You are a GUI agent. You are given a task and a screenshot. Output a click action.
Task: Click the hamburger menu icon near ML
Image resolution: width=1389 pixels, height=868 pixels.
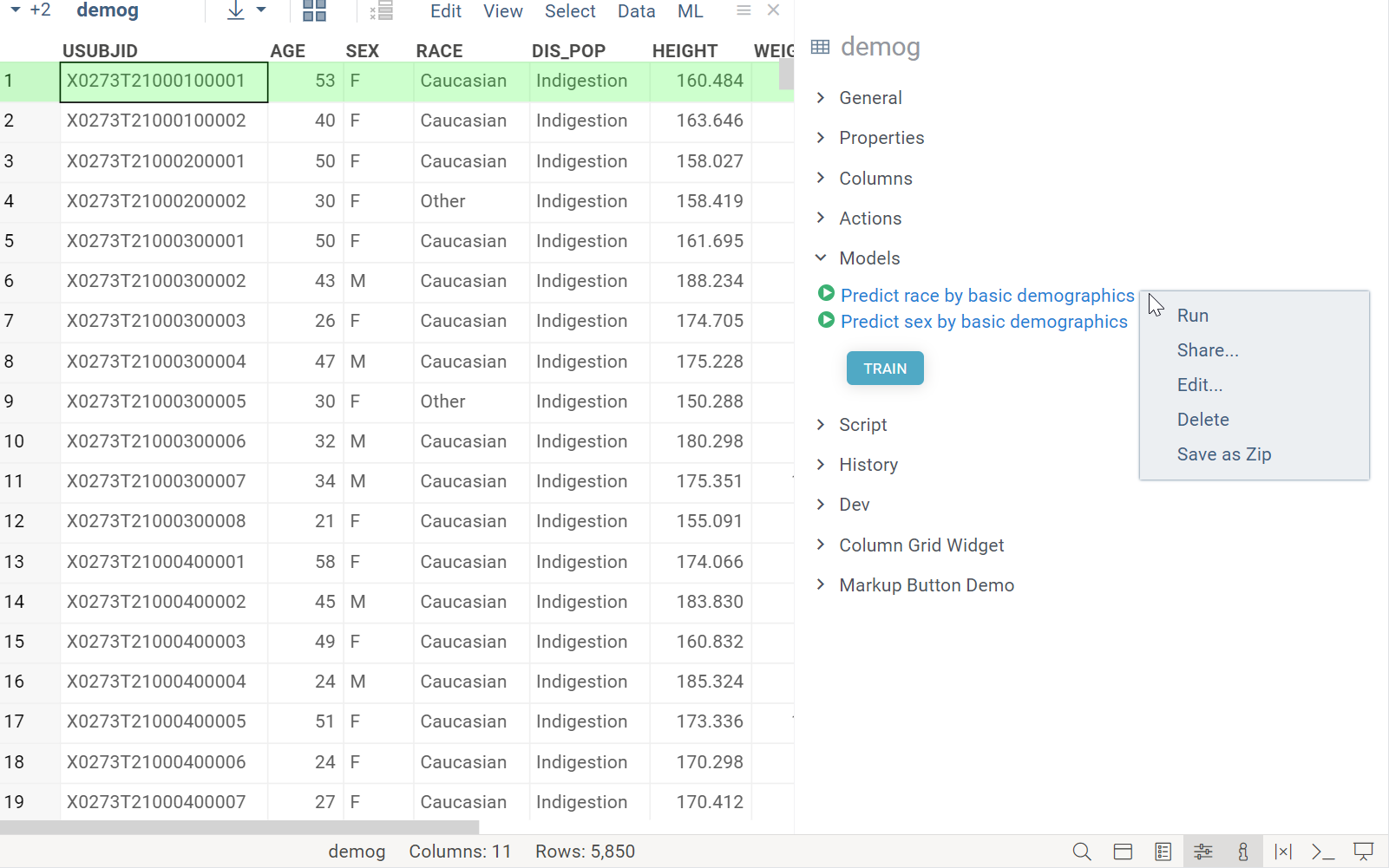pyautogui.click(x=744, y=10)
